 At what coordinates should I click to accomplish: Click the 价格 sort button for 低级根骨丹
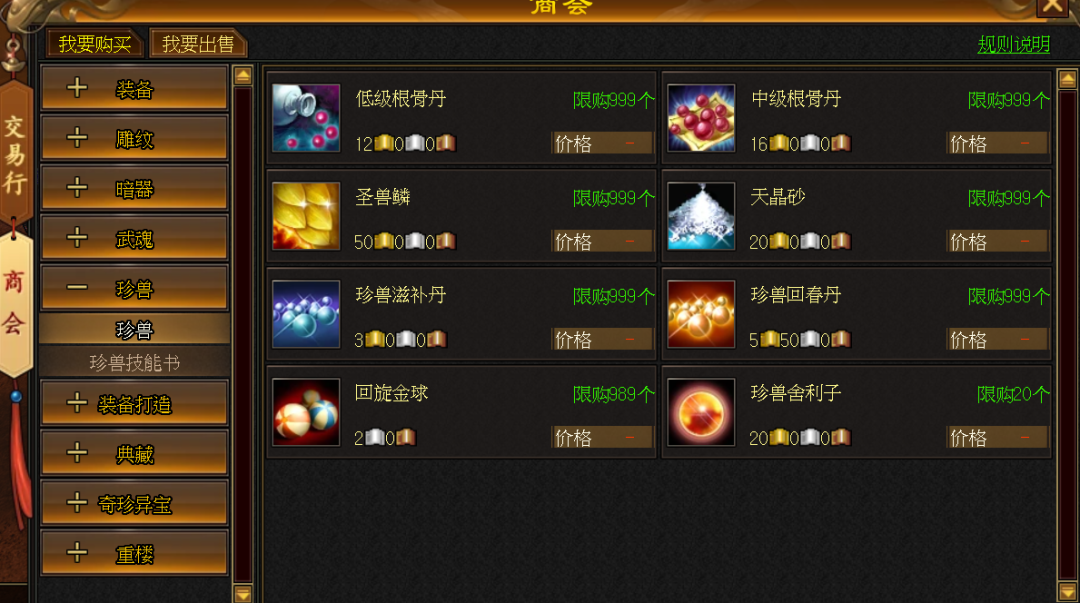point(601,143)
